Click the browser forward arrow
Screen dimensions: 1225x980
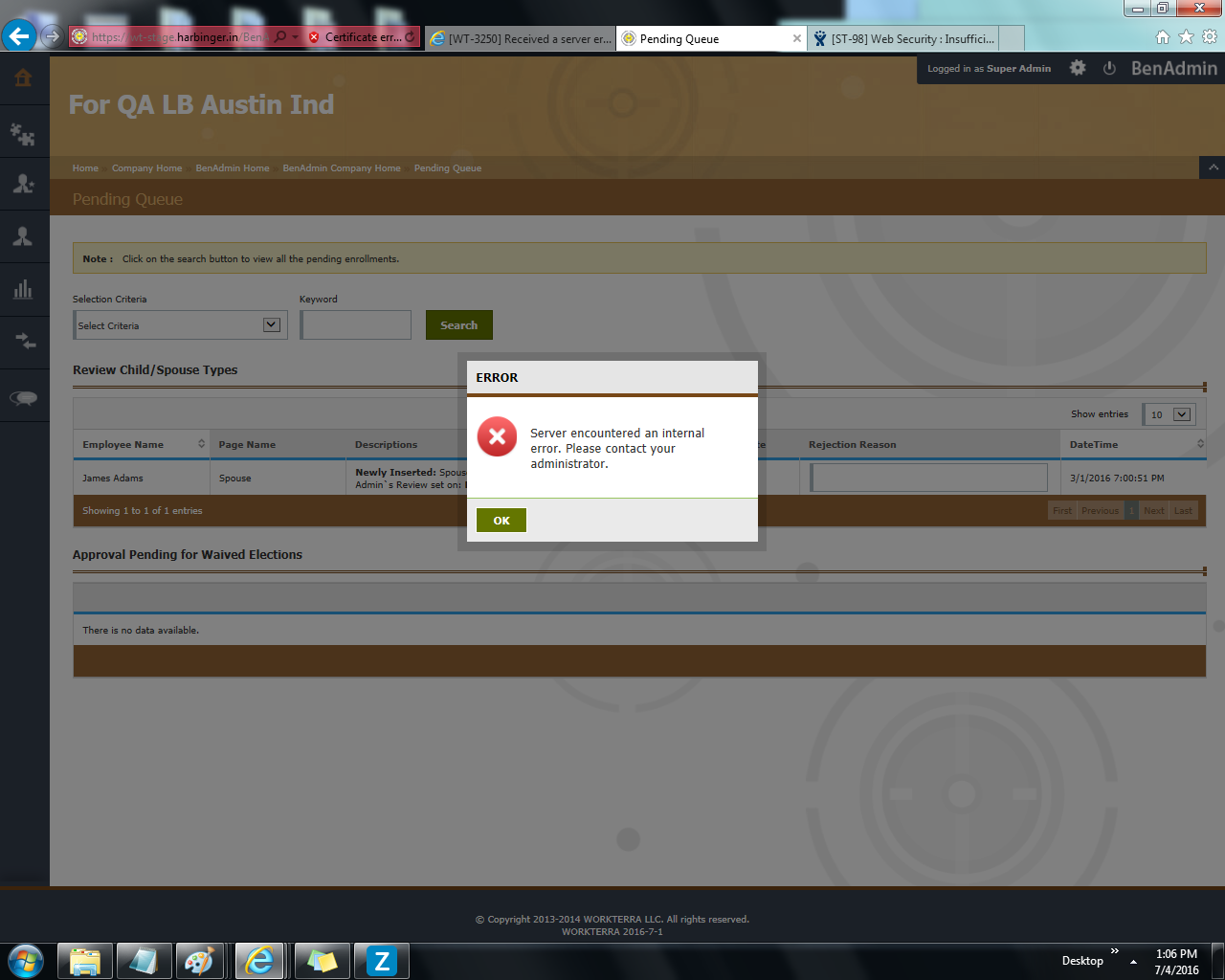pyautogui.click(x=52, y=36)
